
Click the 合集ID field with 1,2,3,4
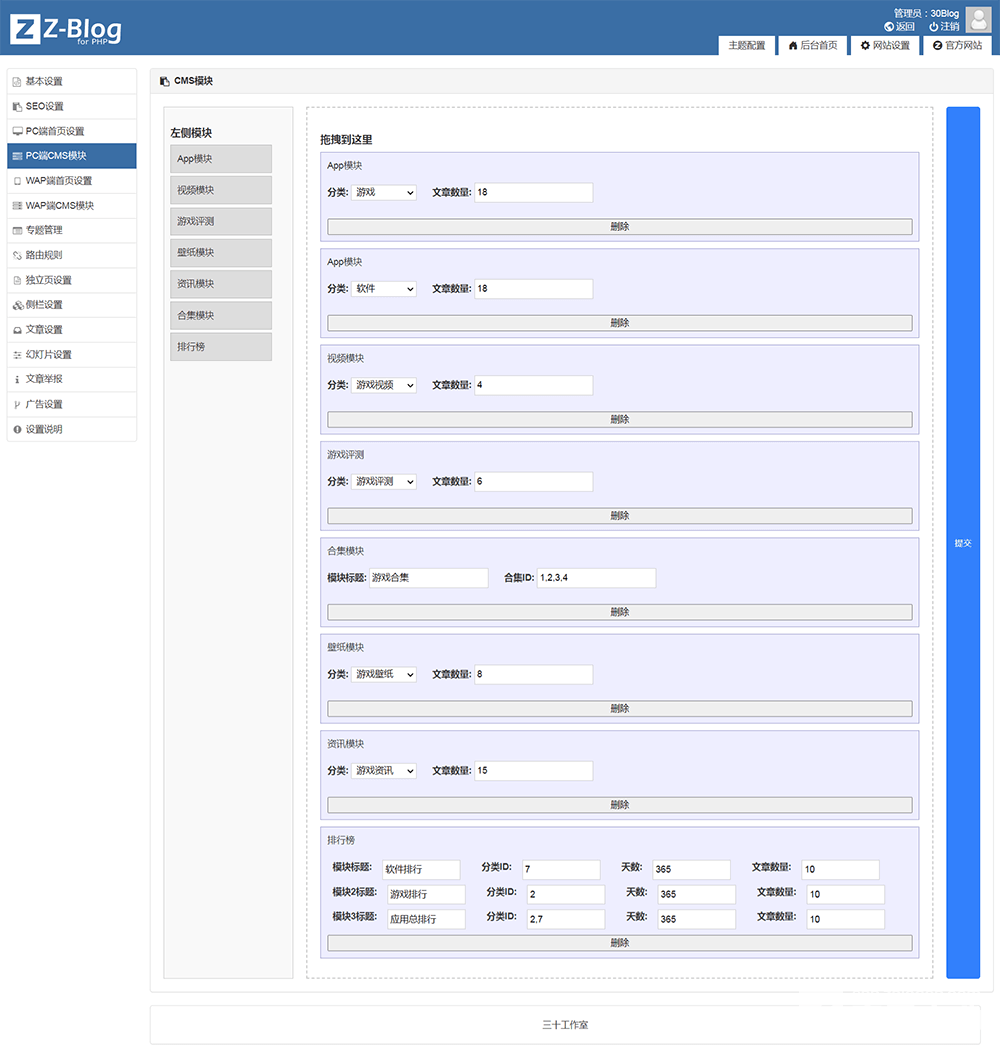[x=596, y=578]
